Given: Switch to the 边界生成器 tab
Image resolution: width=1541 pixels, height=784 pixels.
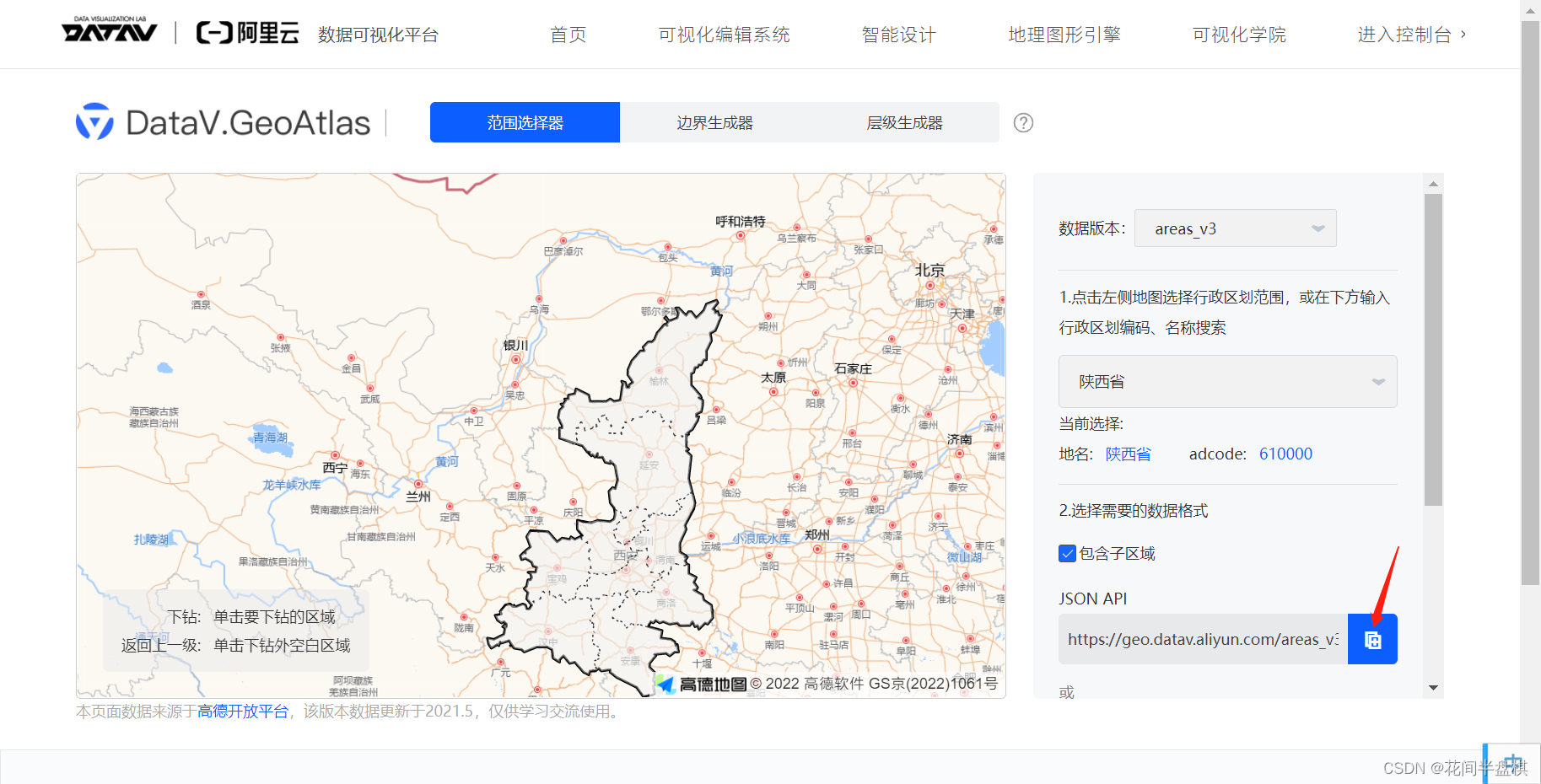Looking at the screenshot, I should (x=714, y=121).
